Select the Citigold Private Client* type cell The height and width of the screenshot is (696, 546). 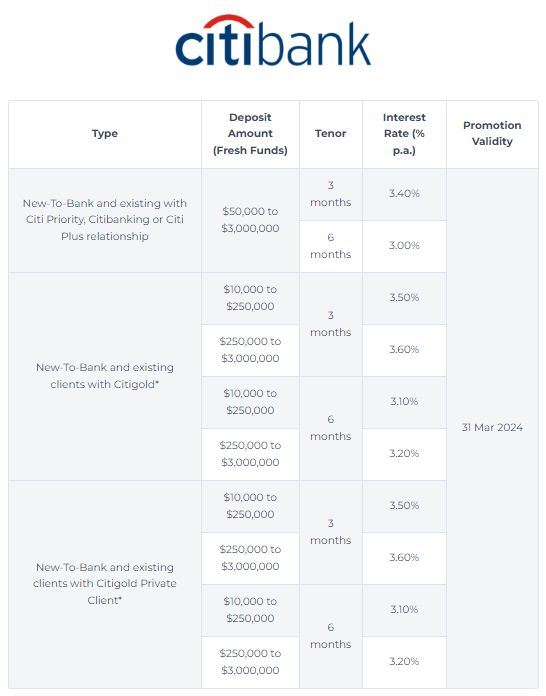click(x=105, y=584)
